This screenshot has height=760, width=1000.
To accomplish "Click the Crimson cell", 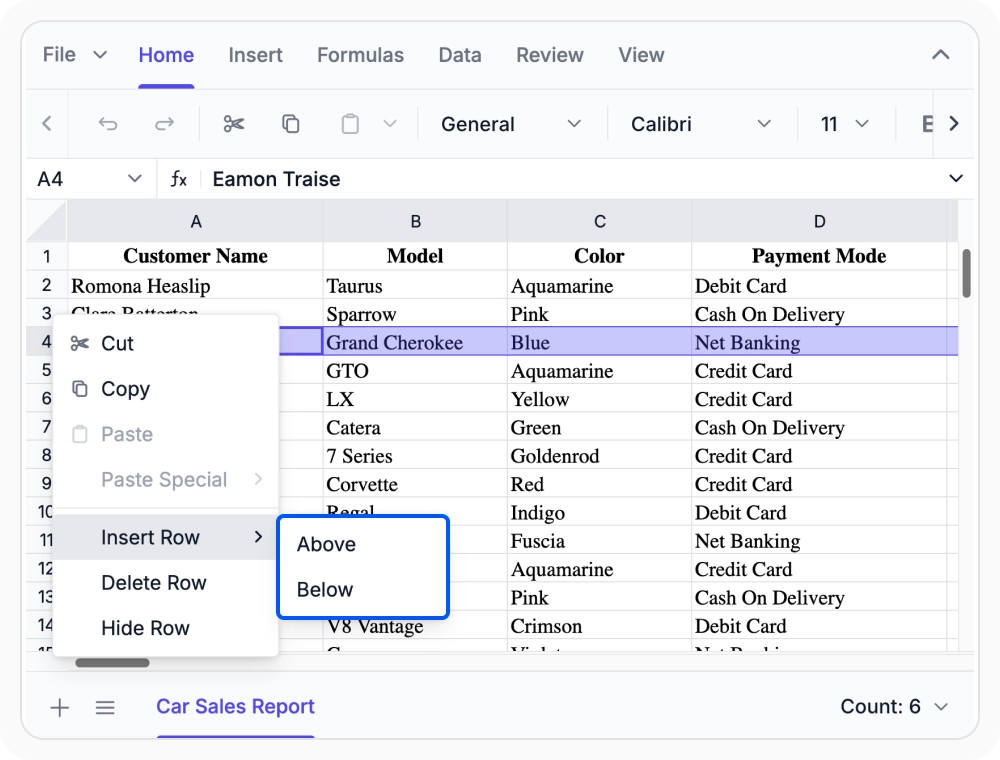I will click(x=599, y=625).
